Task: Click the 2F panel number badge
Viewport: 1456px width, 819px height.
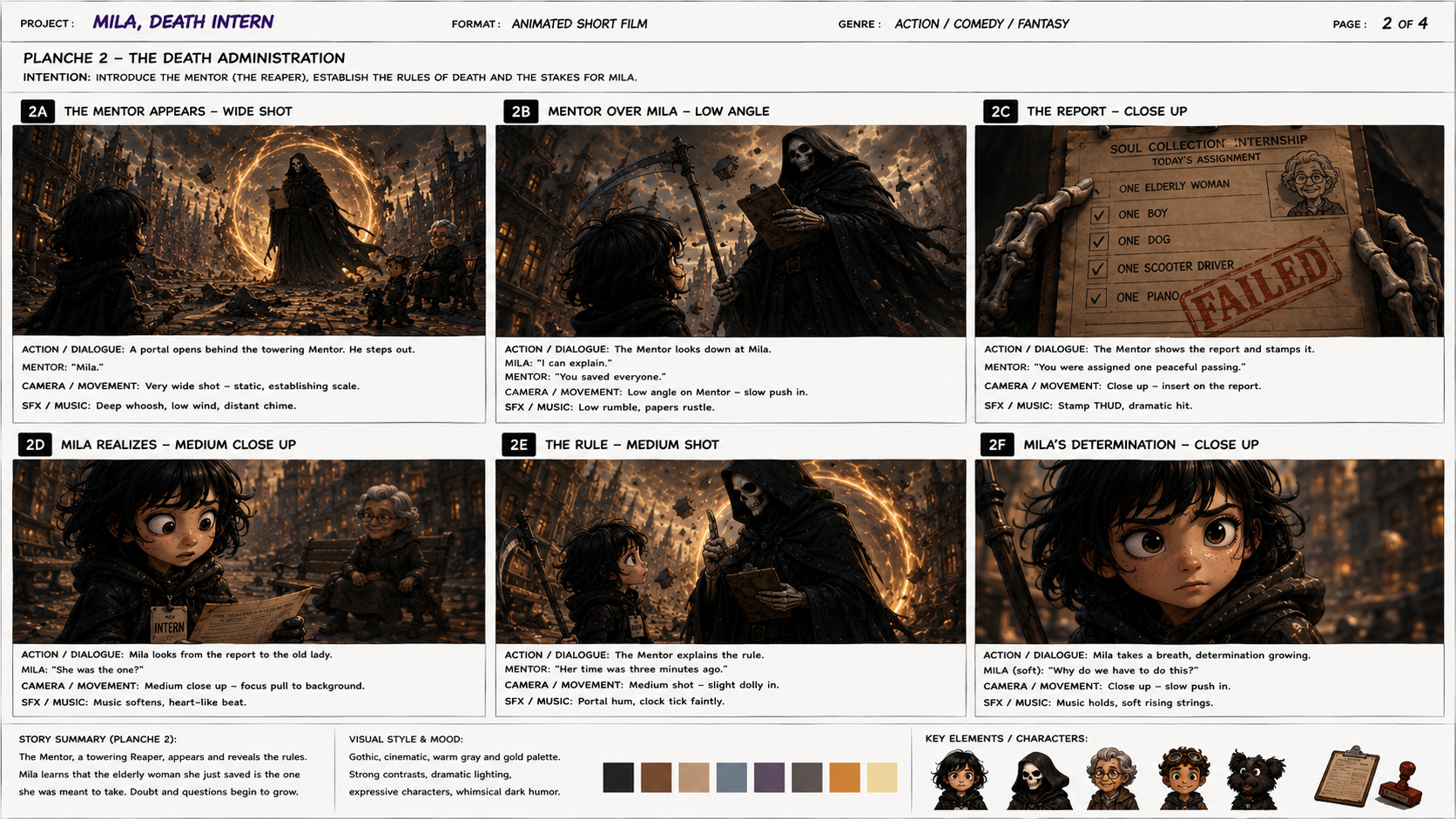Action: [x=997, y=445]
